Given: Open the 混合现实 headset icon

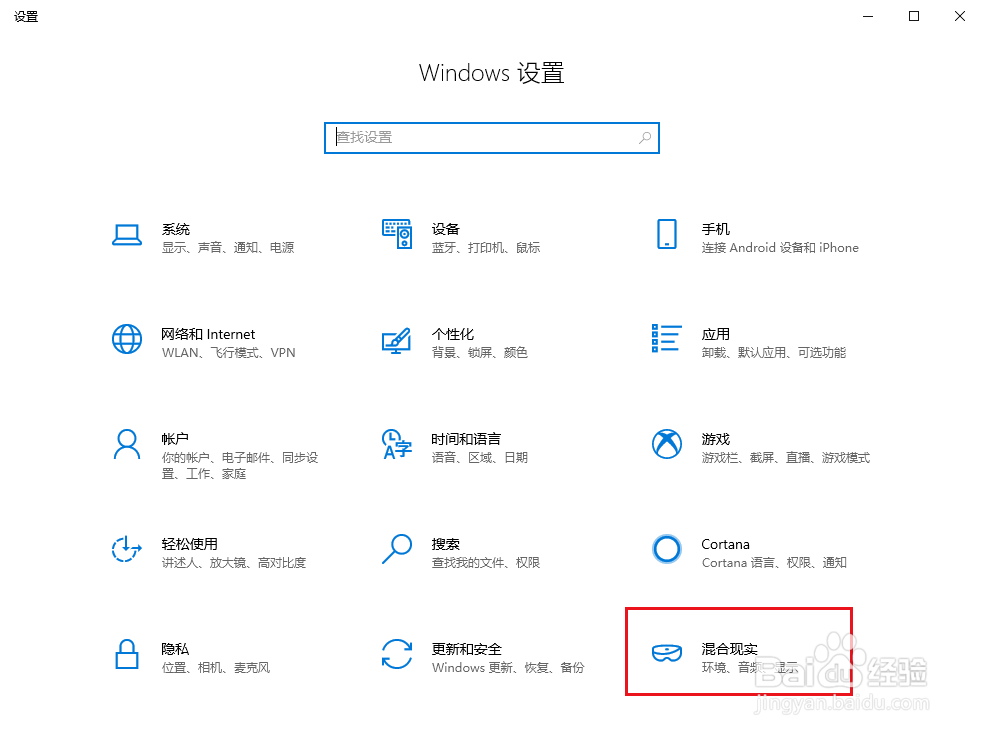Looking at the screenshot, I should tap(666, 653).
